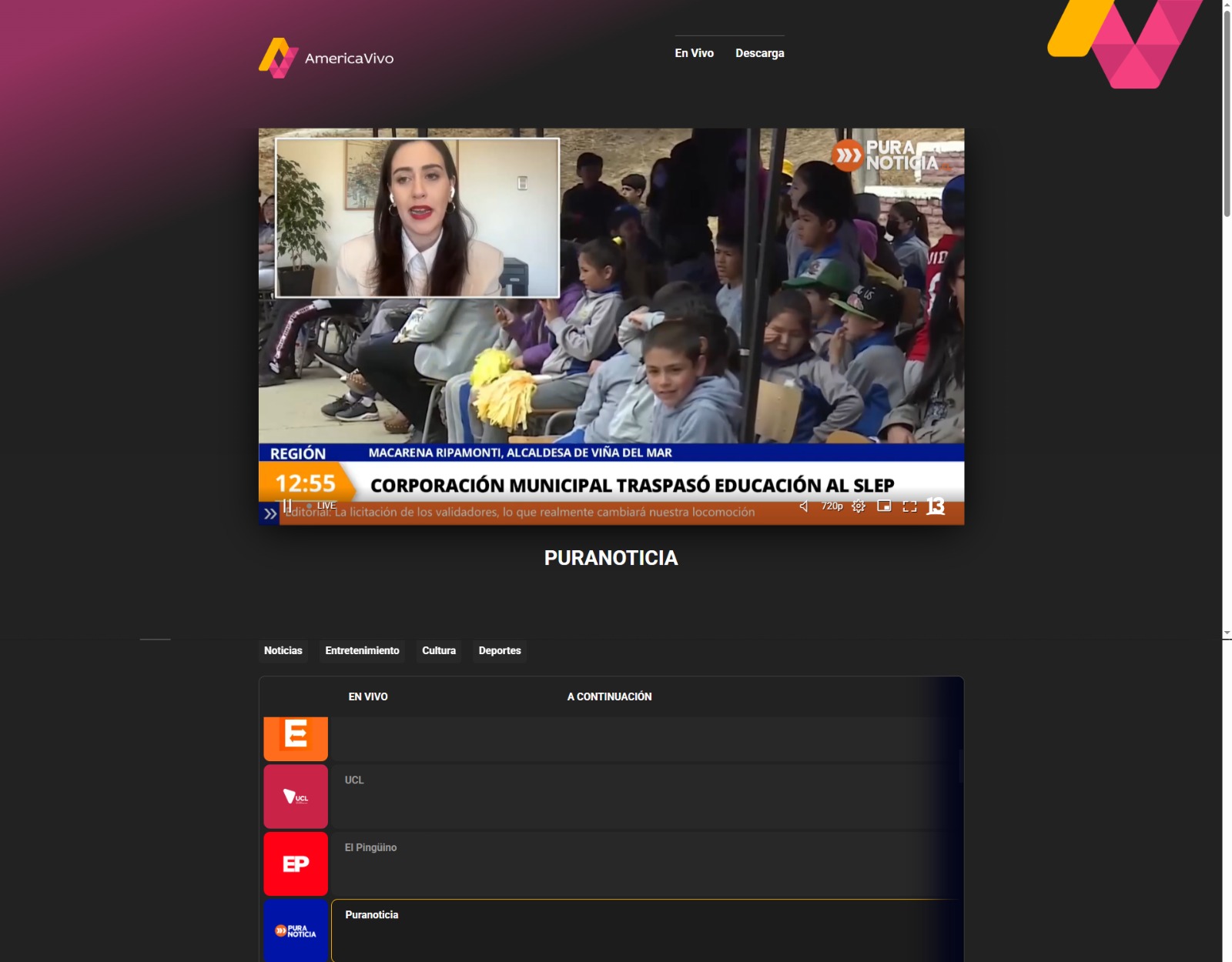This screenshot has width=1232, height=962.
Task: Enter fullscreen video mode
Action: click(x=909, y=506)
